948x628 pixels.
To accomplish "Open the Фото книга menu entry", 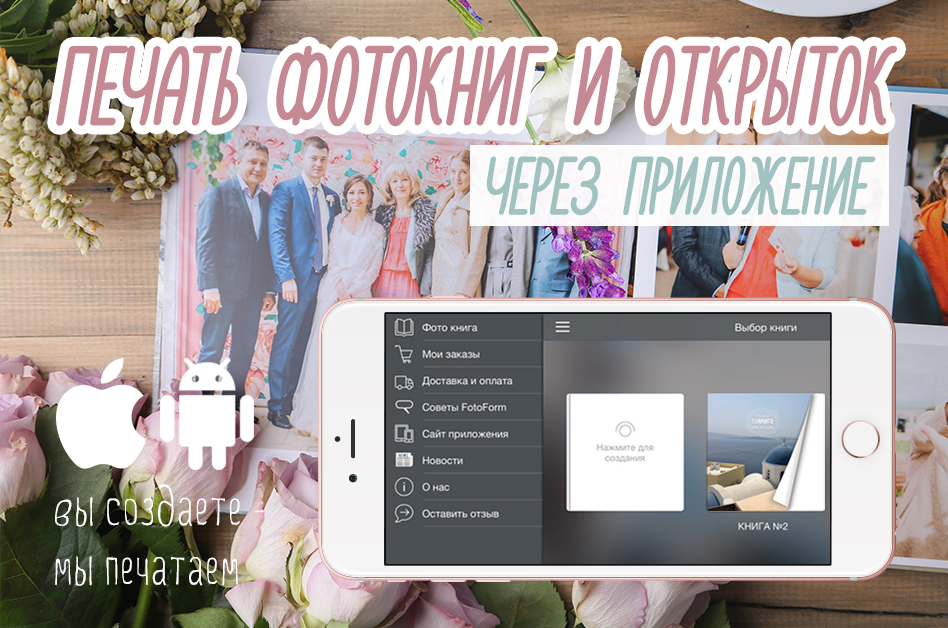I will pos(464,327).
